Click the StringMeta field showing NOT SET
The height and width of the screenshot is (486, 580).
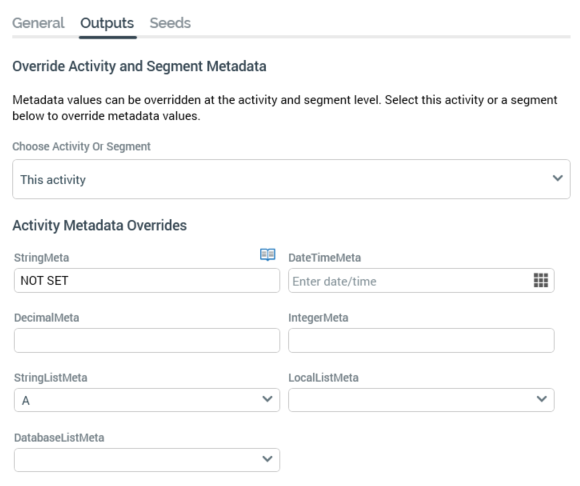pyautogui.click(x=147, y=280)
